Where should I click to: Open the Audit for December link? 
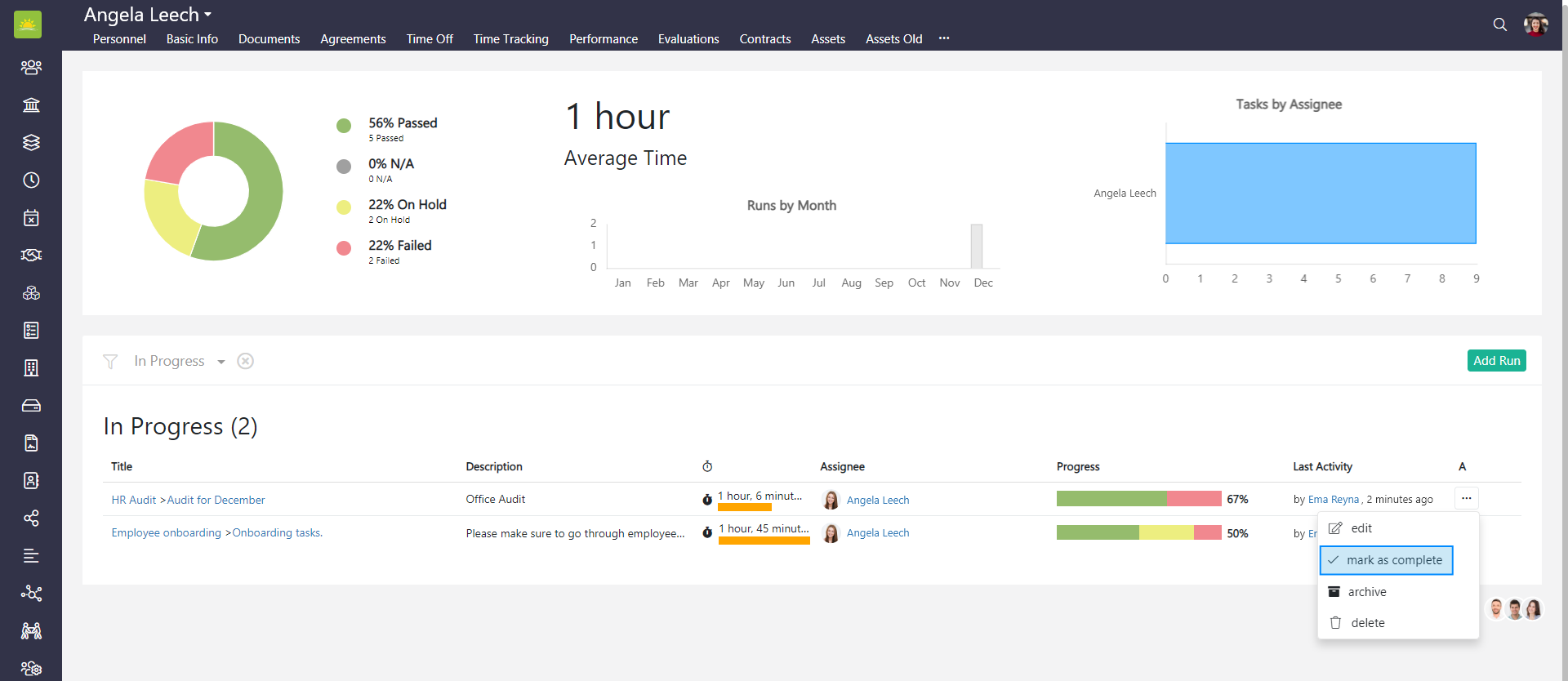216,500
